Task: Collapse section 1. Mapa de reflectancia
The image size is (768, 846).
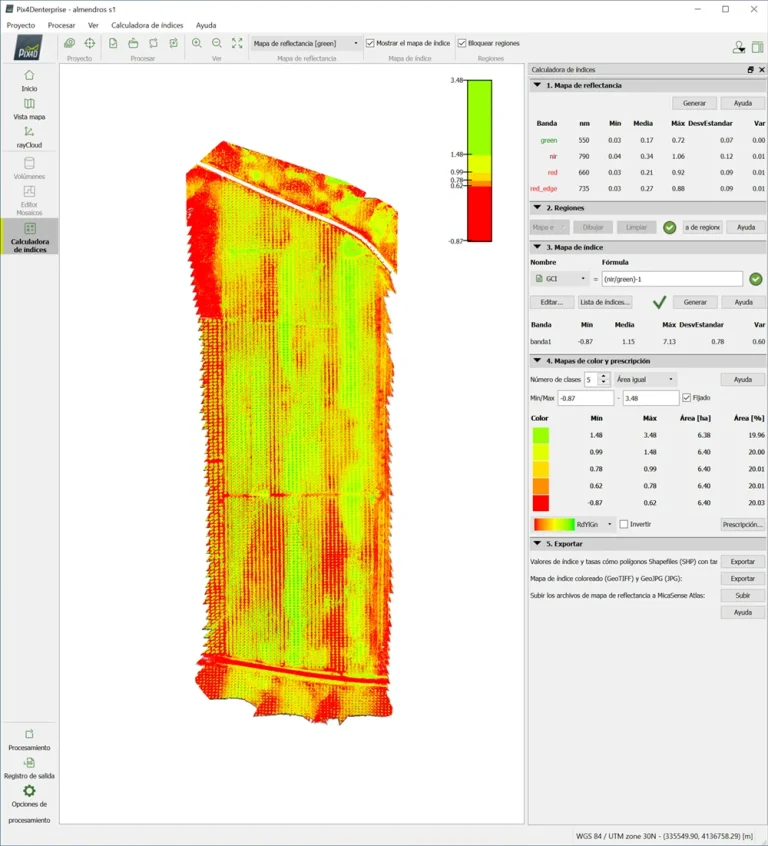Action: point(537,85)
